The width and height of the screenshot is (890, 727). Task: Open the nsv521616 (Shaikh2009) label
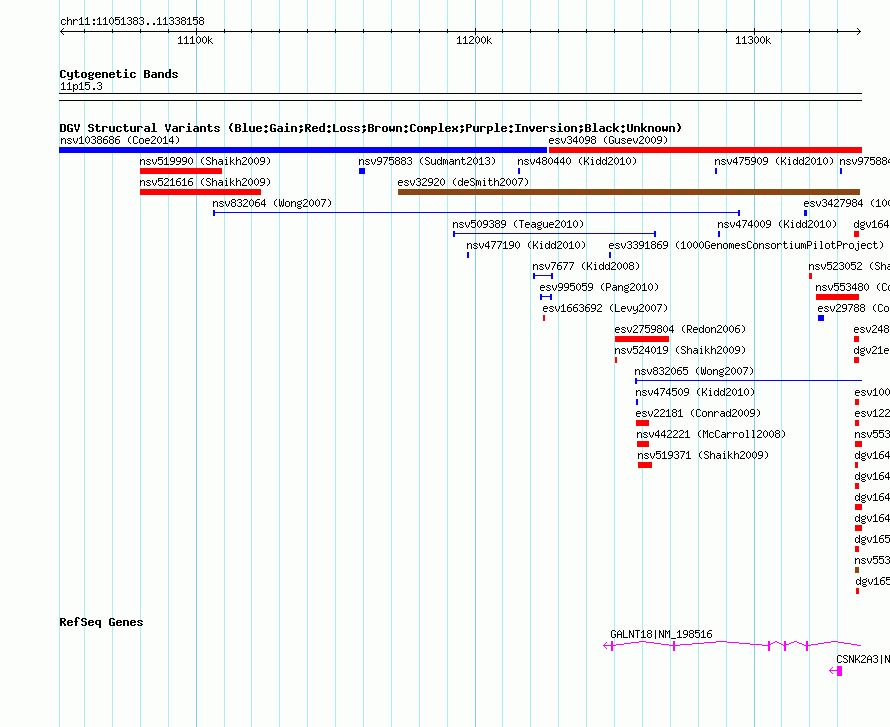tap(205, 182)
